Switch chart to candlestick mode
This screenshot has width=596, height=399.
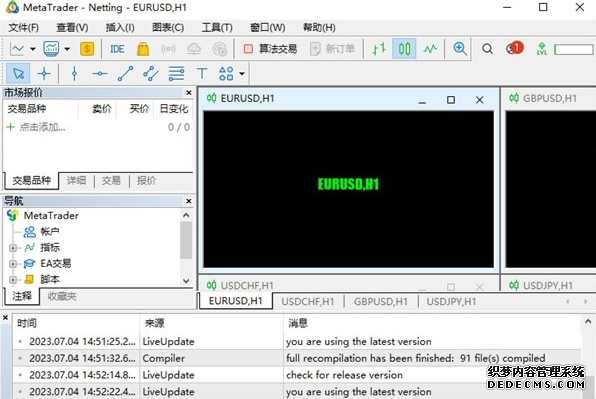coord(404,49)
